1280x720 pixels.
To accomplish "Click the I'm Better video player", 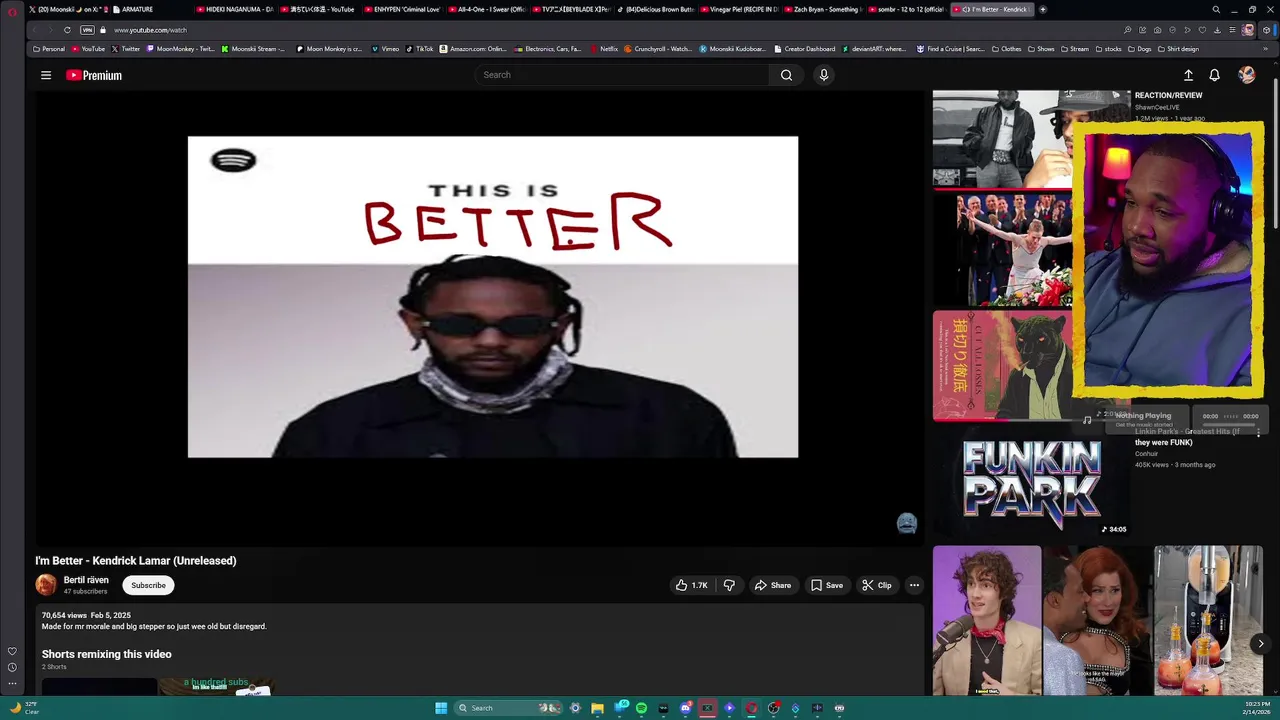I will click(x=479, y=318).
